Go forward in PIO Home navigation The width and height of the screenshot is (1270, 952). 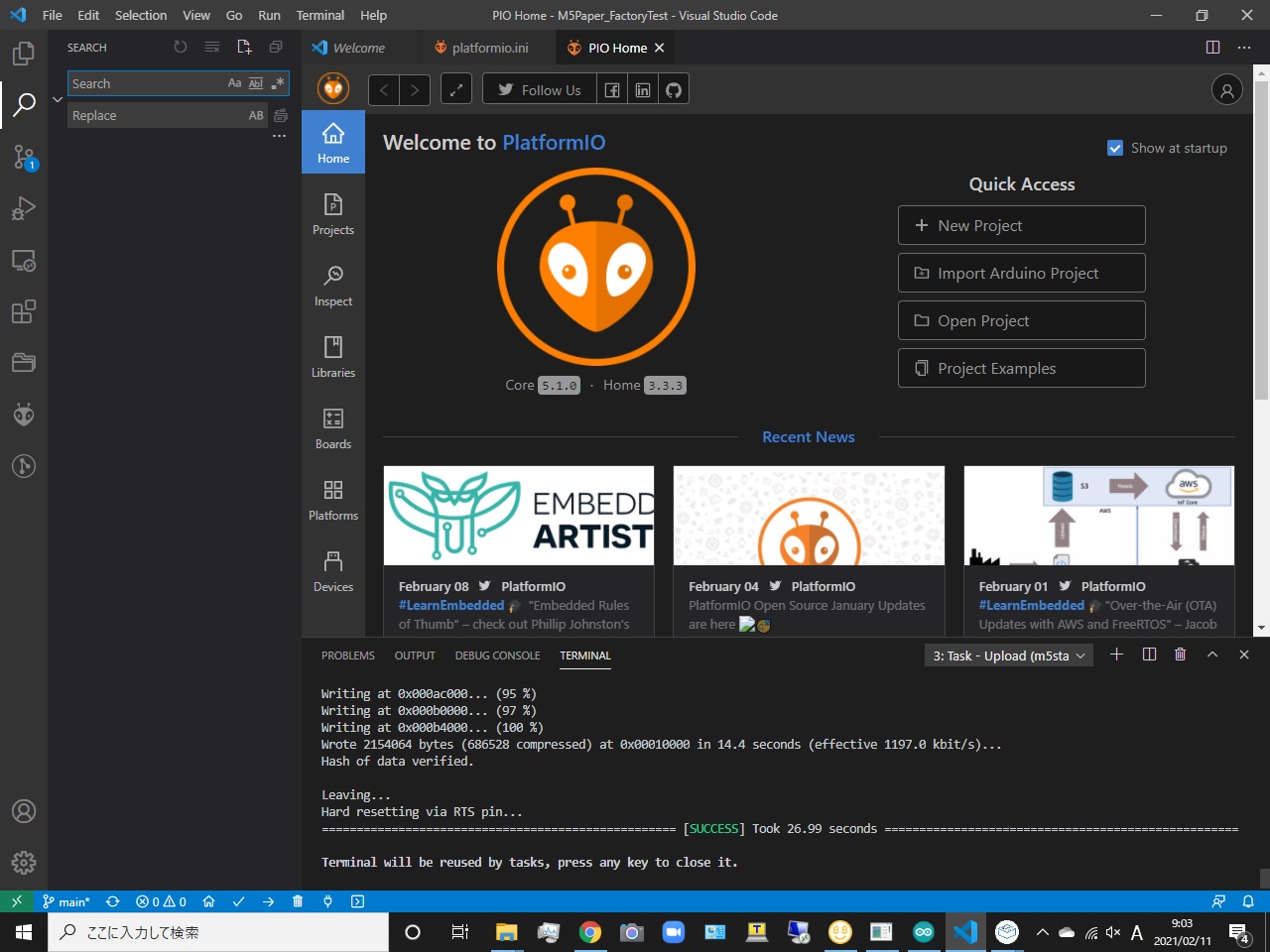(415, 90)
